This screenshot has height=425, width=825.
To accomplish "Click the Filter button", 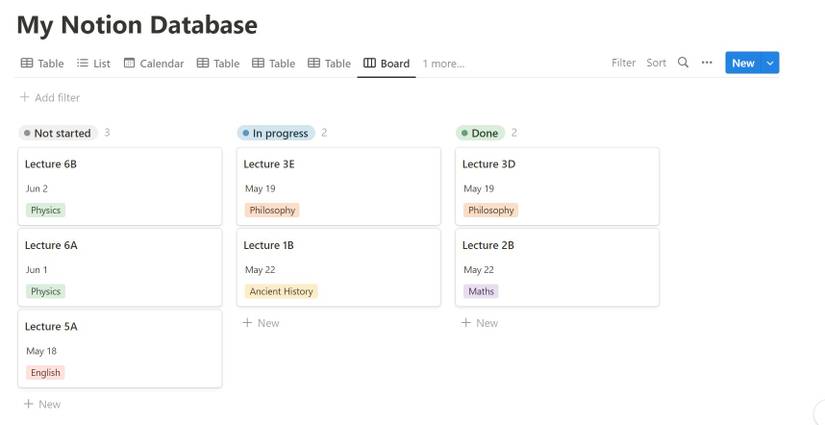I will coord(623,62).
